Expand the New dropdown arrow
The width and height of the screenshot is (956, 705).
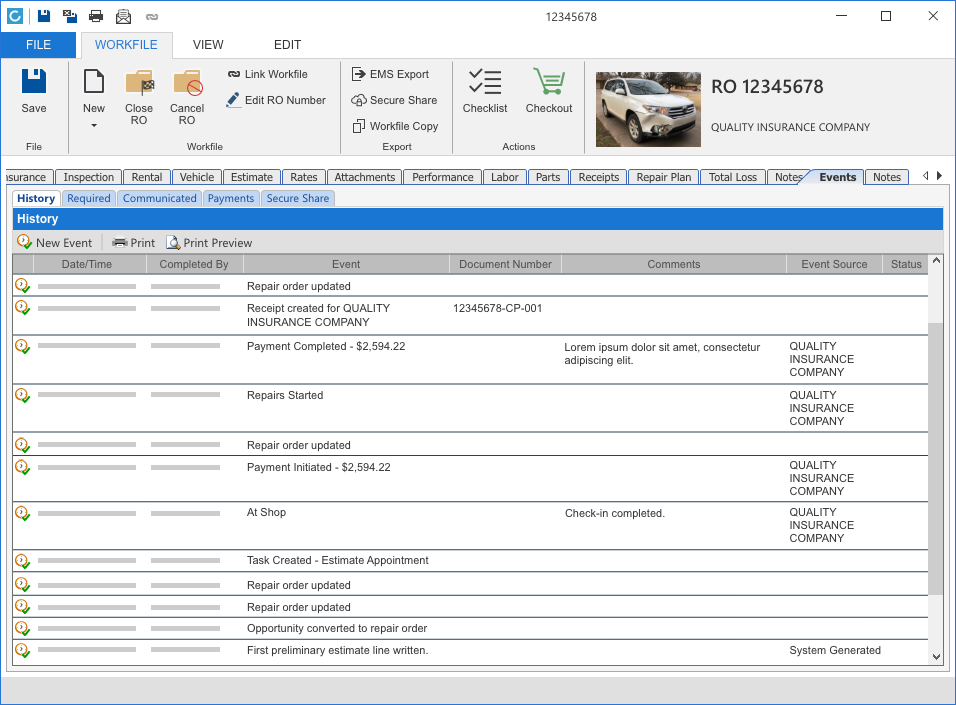pyautogui.click(x=94, y=126)
